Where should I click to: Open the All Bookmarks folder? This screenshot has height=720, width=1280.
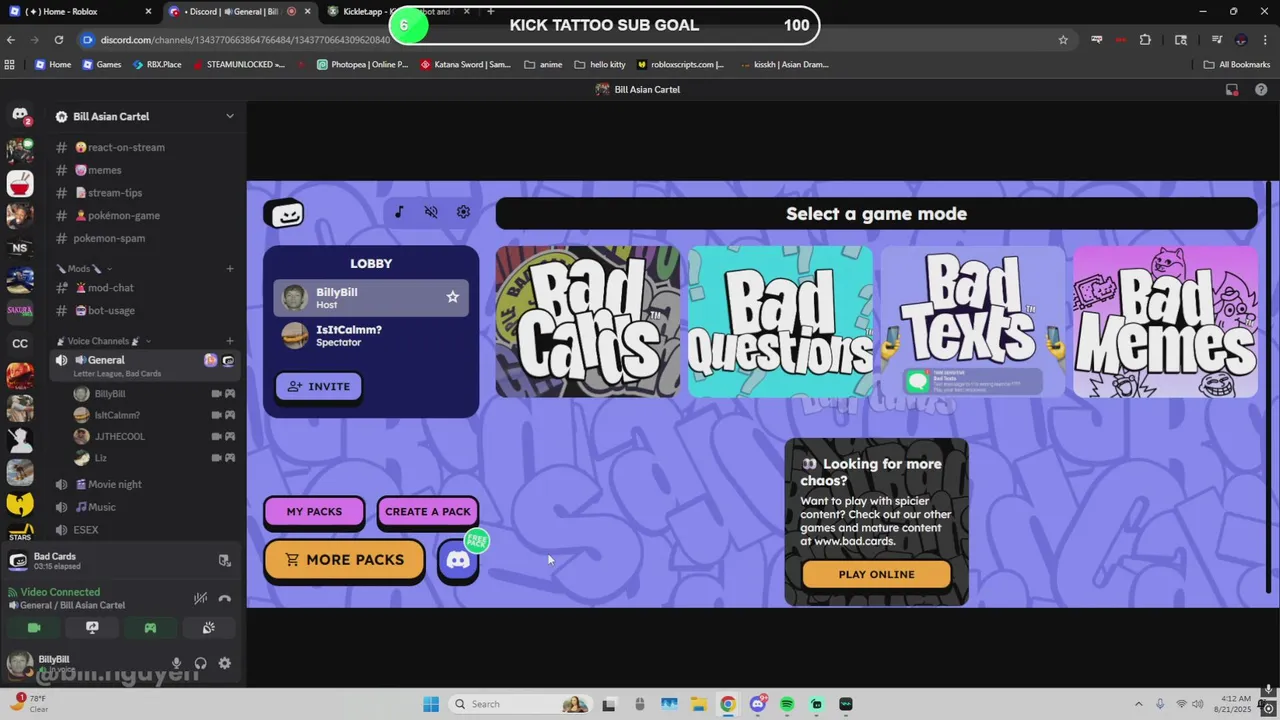tap(1237, 64)
